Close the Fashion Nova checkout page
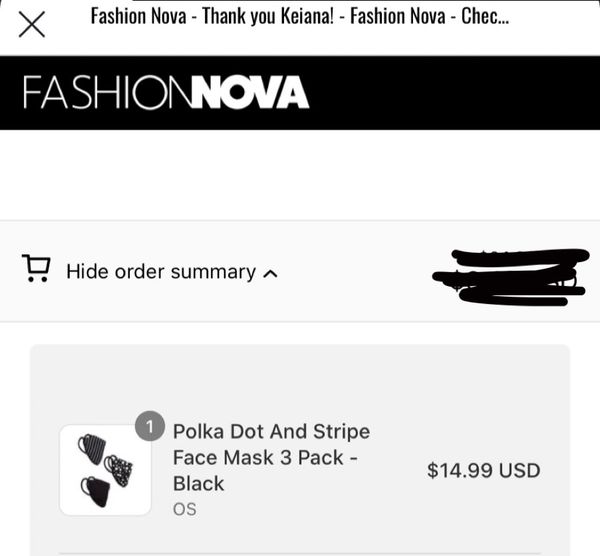 click(x=32, y=25)
